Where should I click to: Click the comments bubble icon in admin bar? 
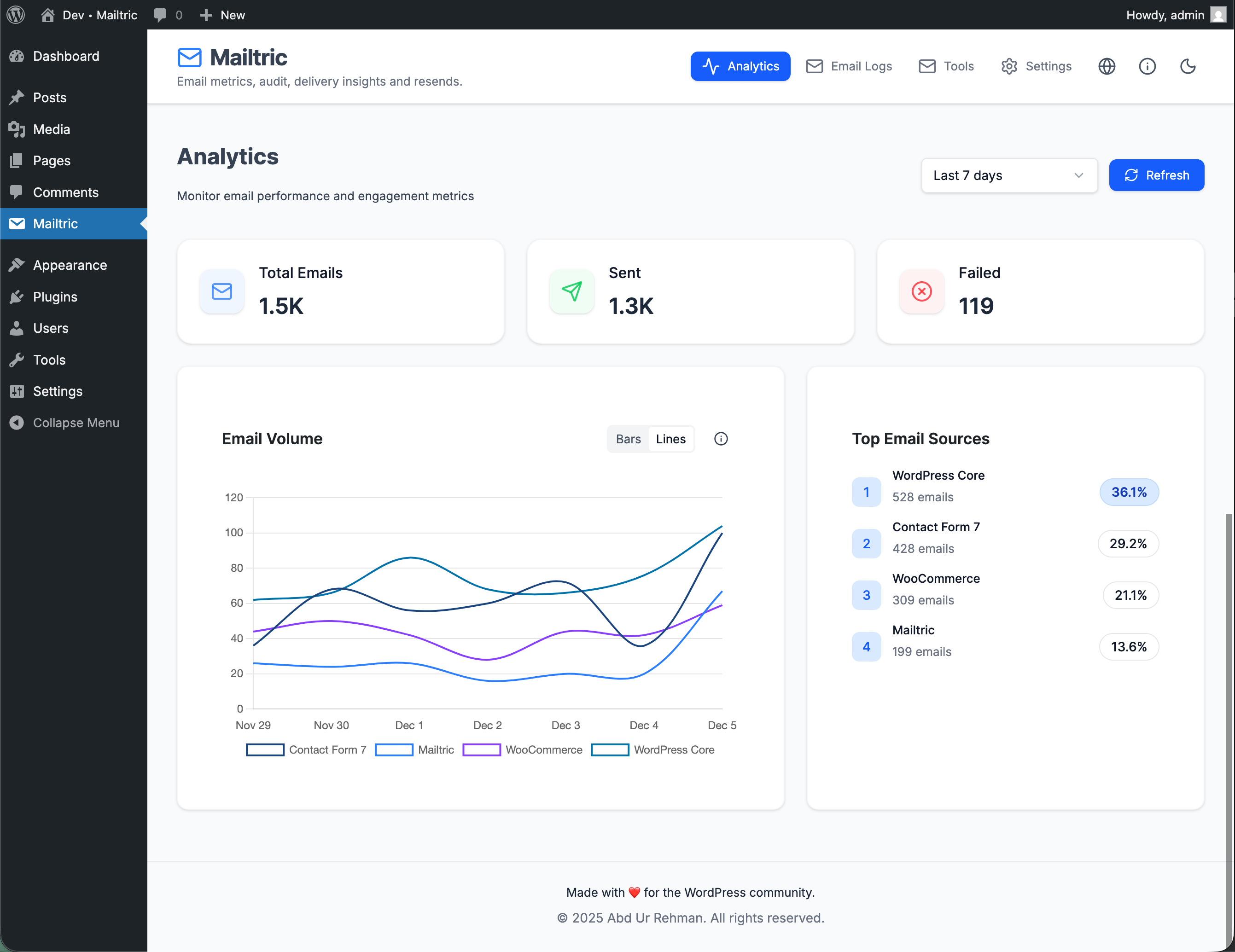pyautogui.click(x=161, y=15)
